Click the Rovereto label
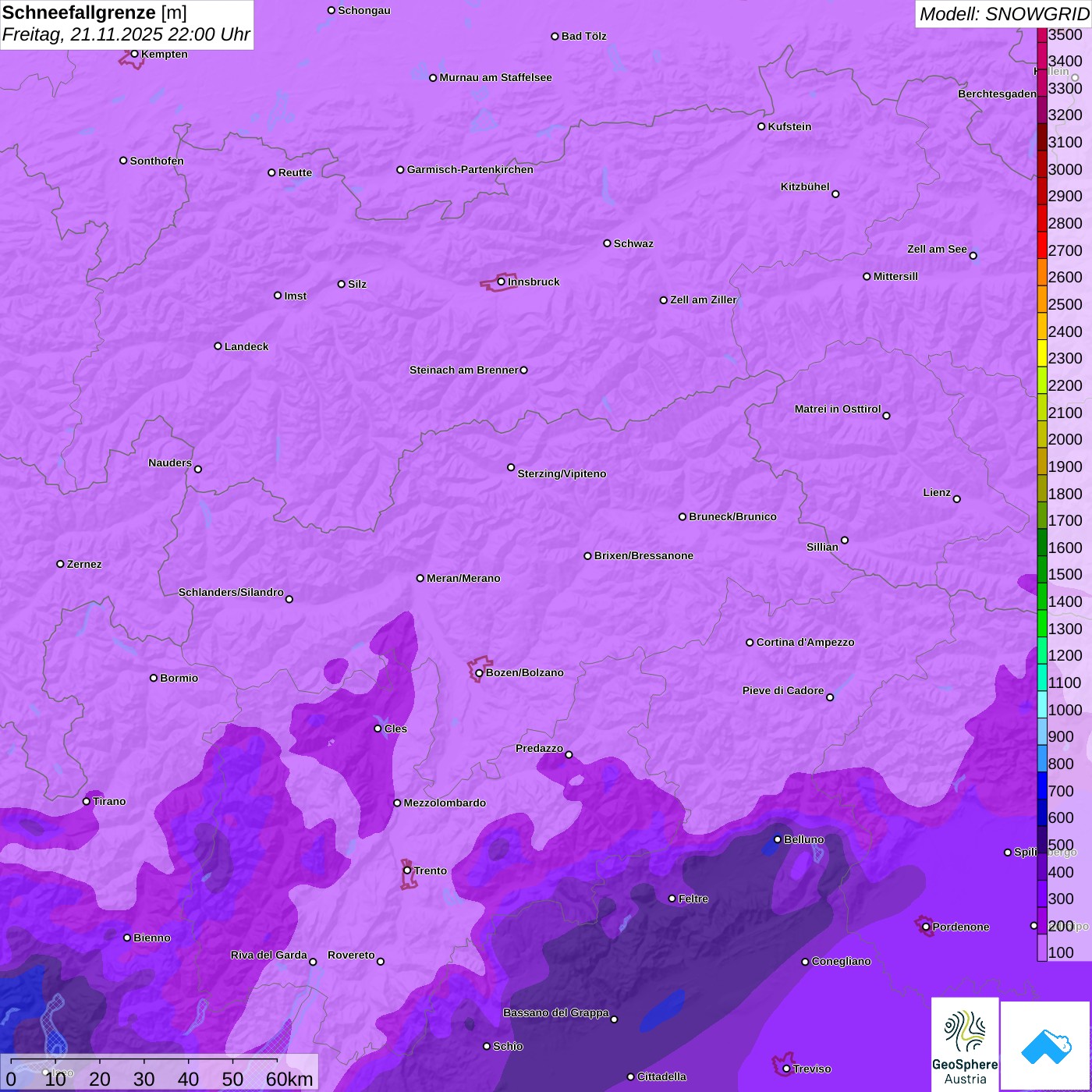Viewport: 1092px width, 1092px height. [351, 955]
